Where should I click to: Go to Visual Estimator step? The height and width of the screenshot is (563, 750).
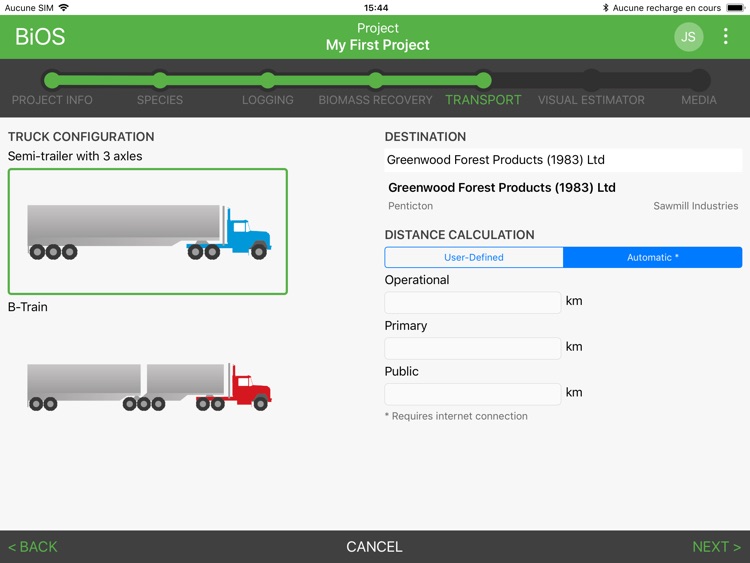tap(591, 100)
